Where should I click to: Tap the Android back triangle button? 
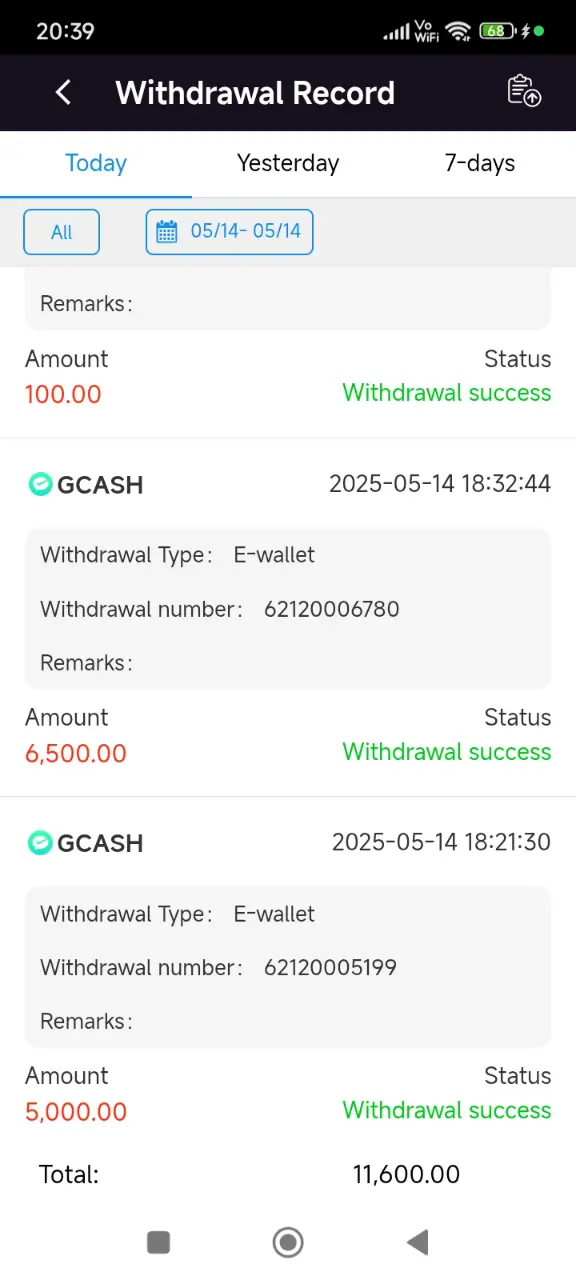pos(418,1242)
